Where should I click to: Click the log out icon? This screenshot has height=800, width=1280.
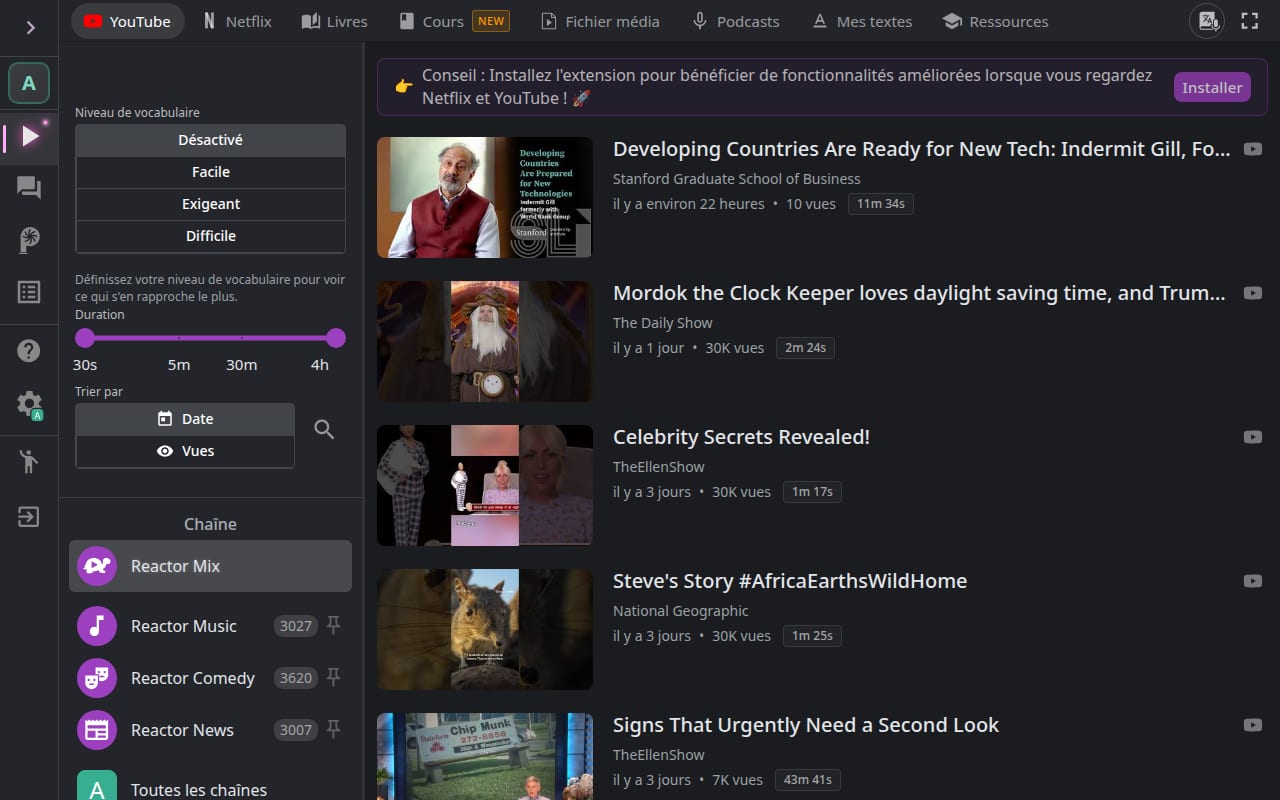[29, 516]
